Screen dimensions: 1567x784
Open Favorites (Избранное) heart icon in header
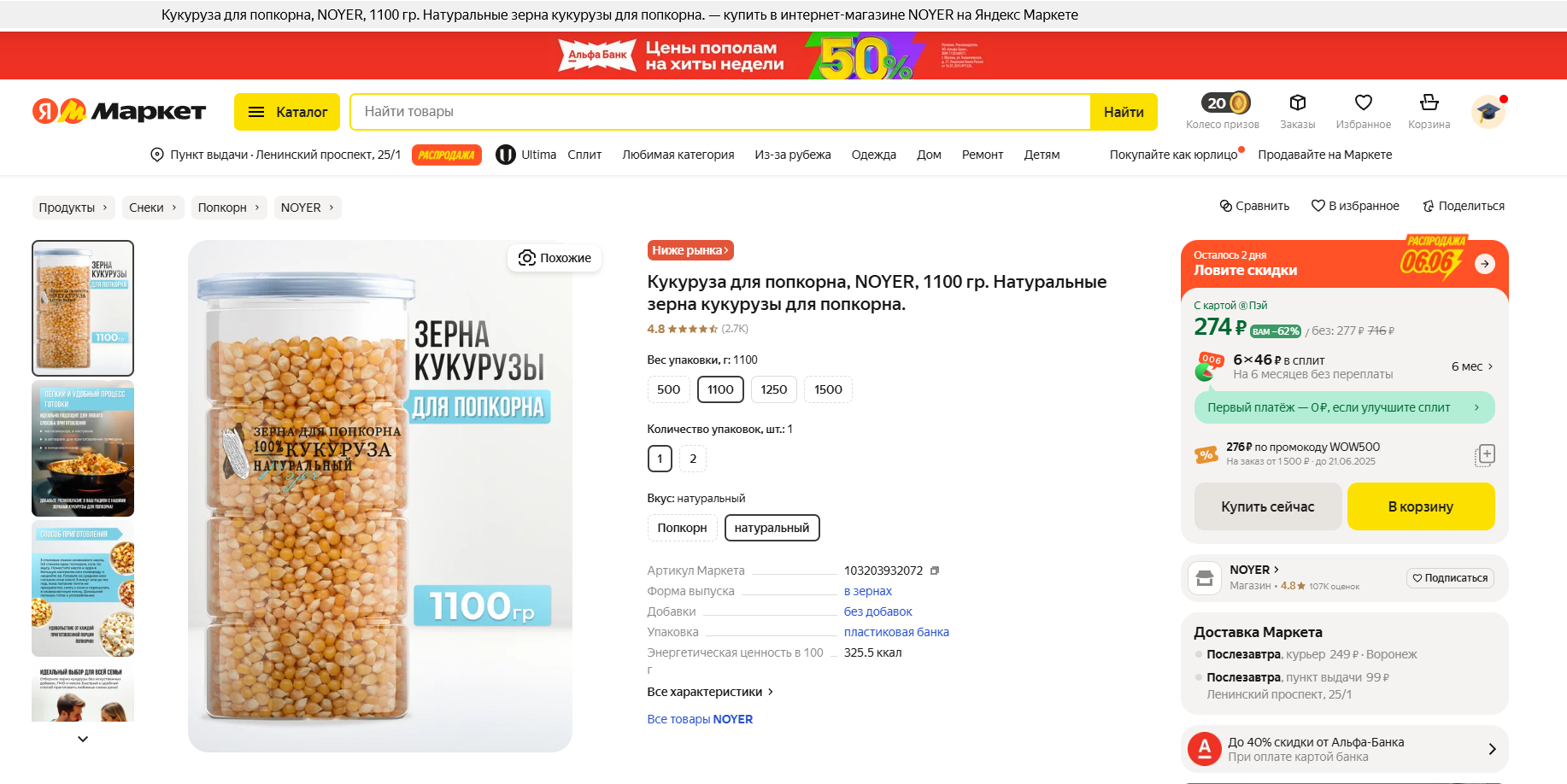1363,103
